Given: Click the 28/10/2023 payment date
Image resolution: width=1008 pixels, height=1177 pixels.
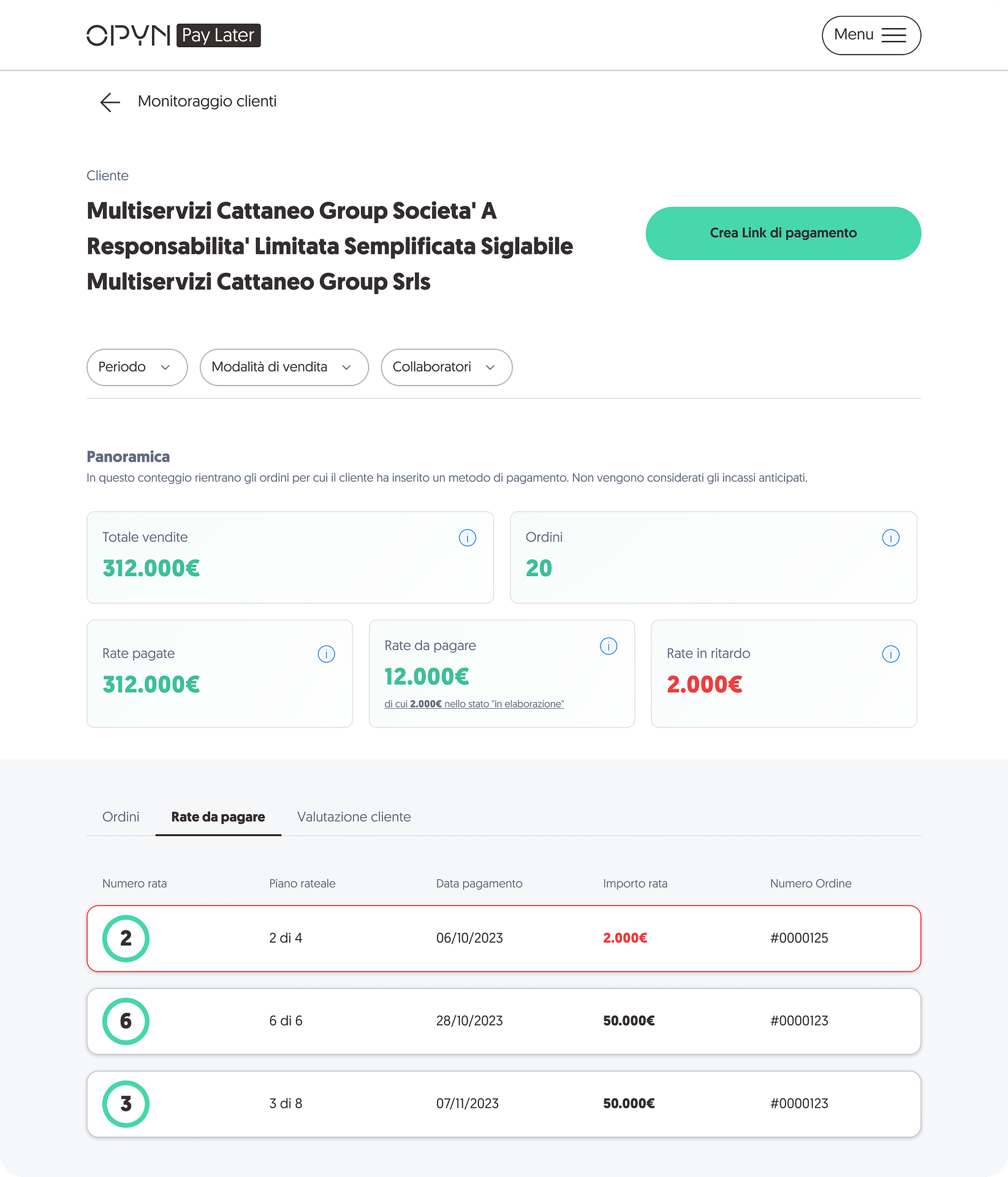Looking at the screenshot, I should 469,1021.
